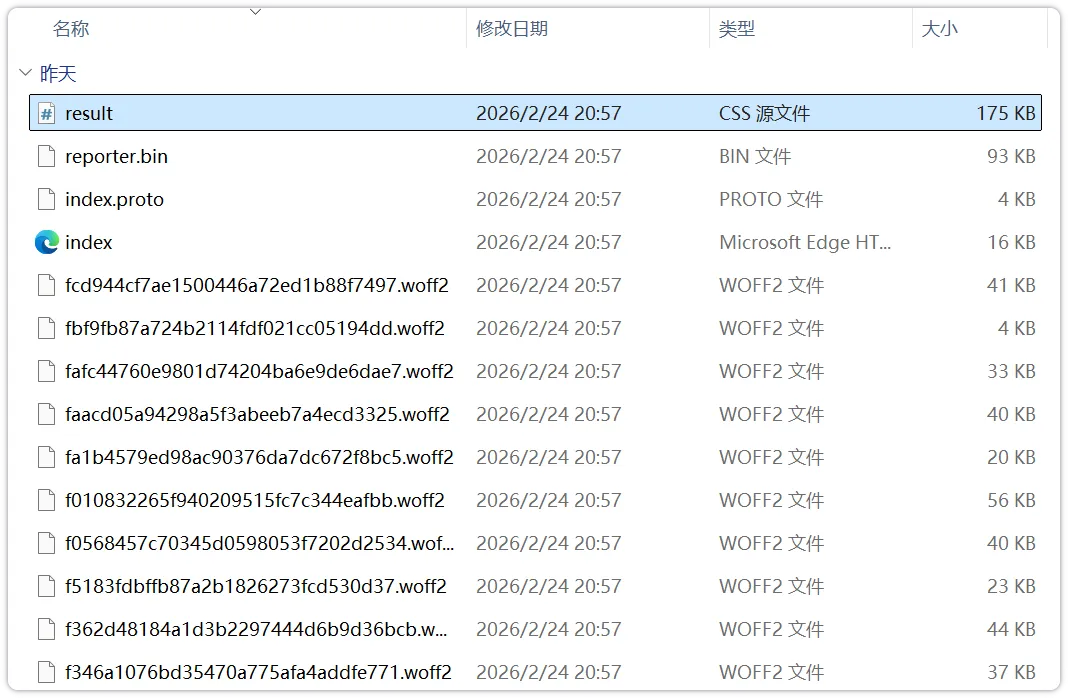
Task: Sort files by the 大小 column header
Action: [x=937, y=29]
